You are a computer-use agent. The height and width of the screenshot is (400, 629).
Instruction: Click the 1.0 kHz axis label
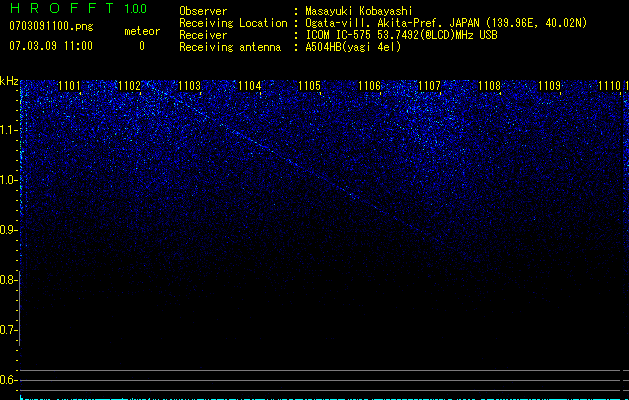9,180
